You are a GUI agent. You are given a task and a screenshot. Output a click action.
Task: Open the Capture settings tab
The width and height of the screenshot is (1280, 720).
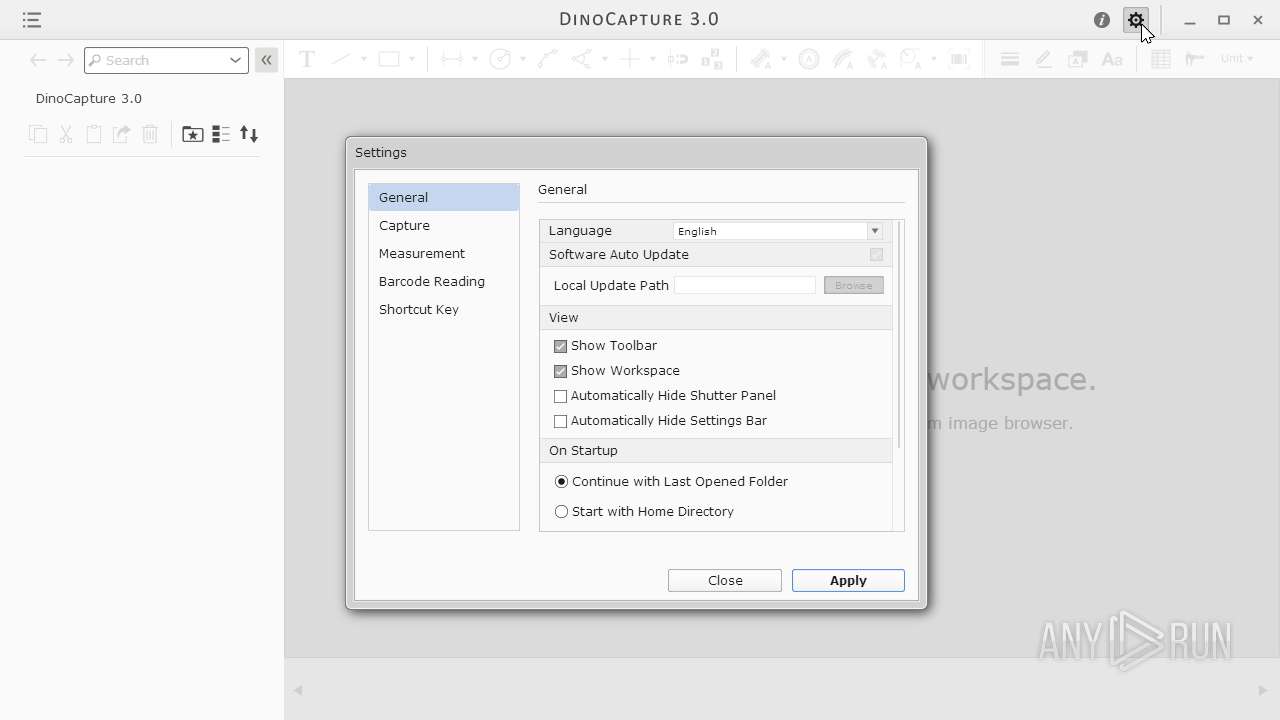(444, 225)
